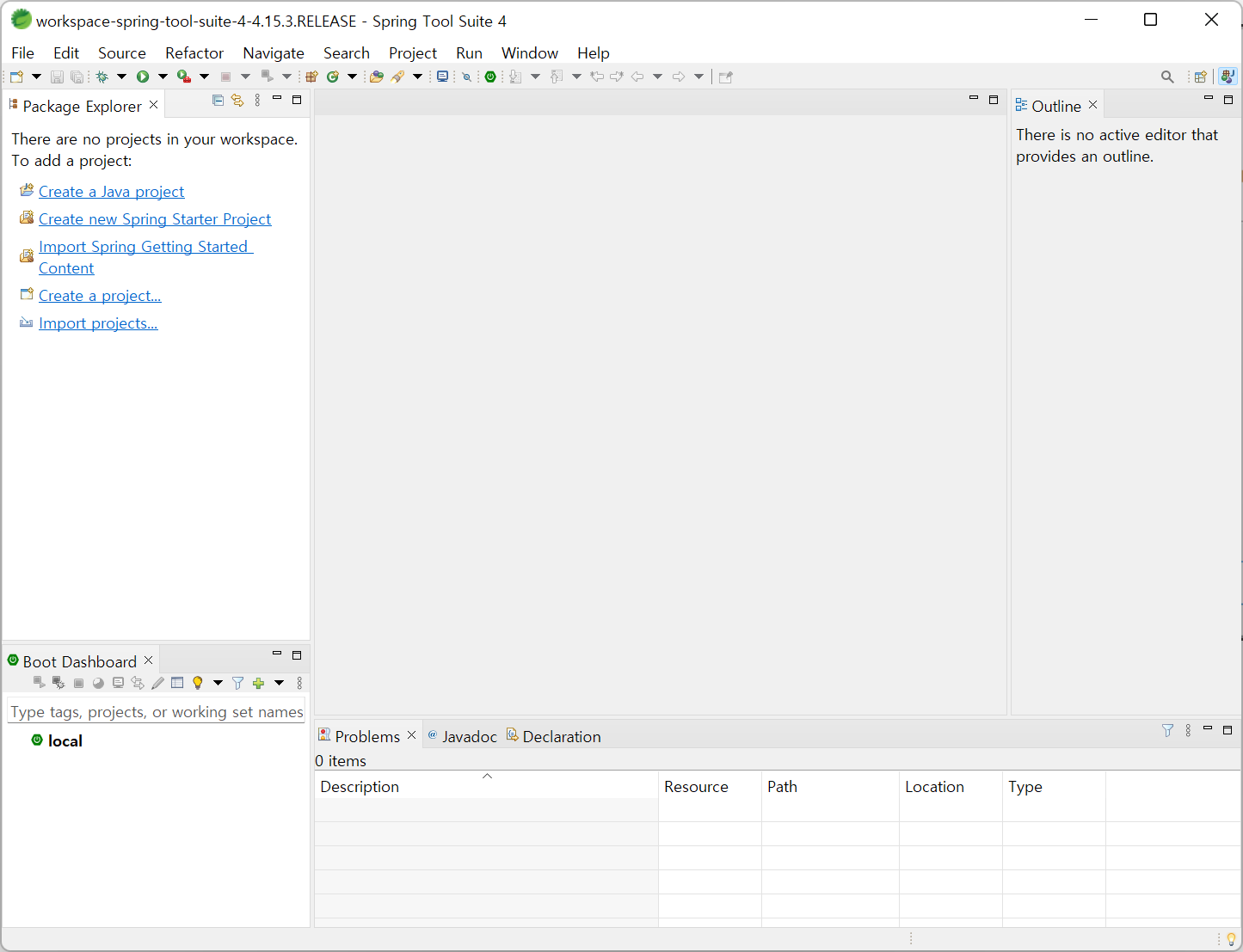Open the Debug dropdown arrow
This screenshot has width=1243, height=952.
(x=121, y=77)
